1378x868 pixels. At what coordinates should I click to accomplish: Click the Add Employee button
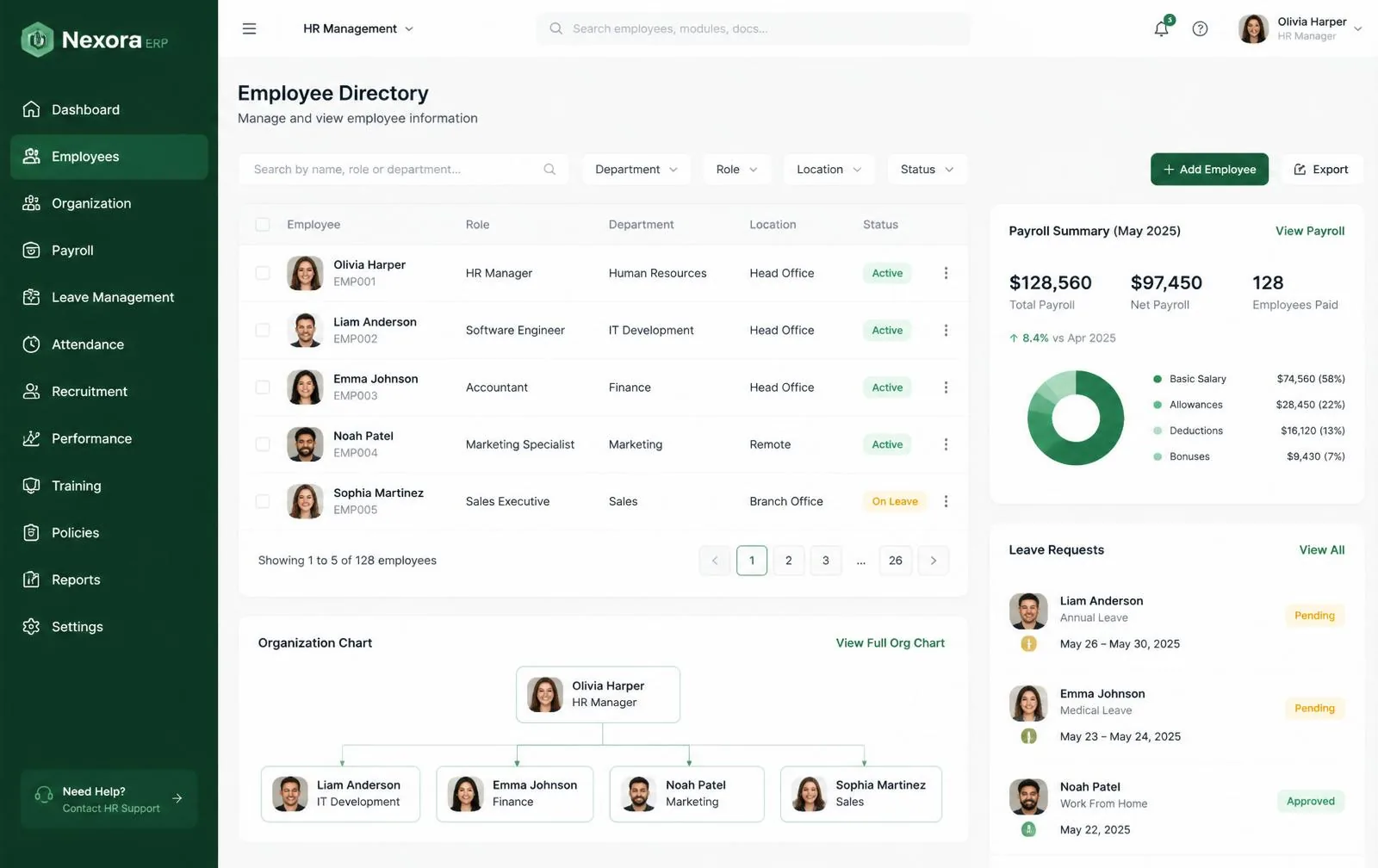[x=1209, y=170]
